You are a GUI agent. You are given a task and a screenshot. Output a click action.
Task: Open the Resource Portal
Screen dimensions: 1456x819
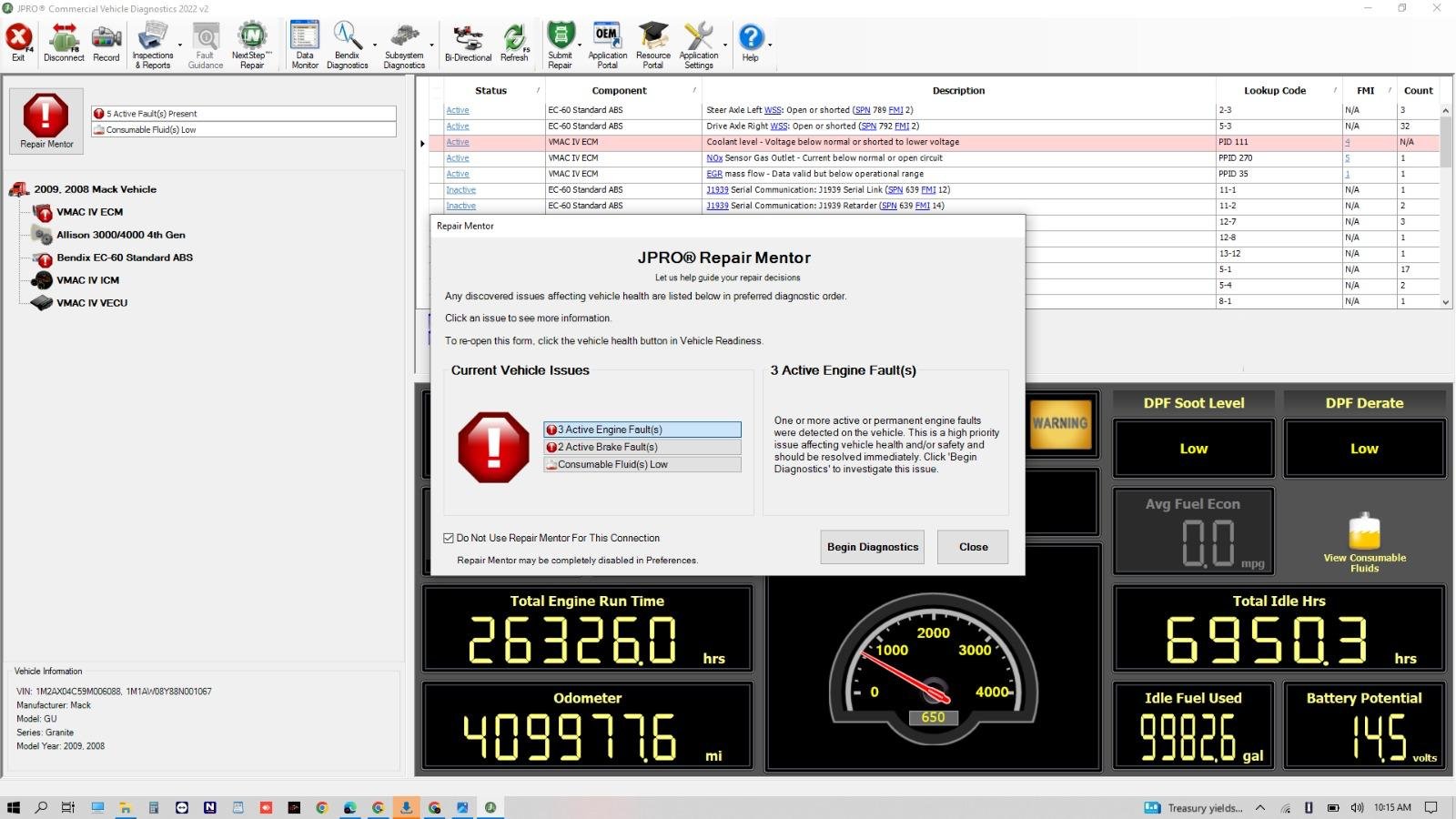point(652,45)
